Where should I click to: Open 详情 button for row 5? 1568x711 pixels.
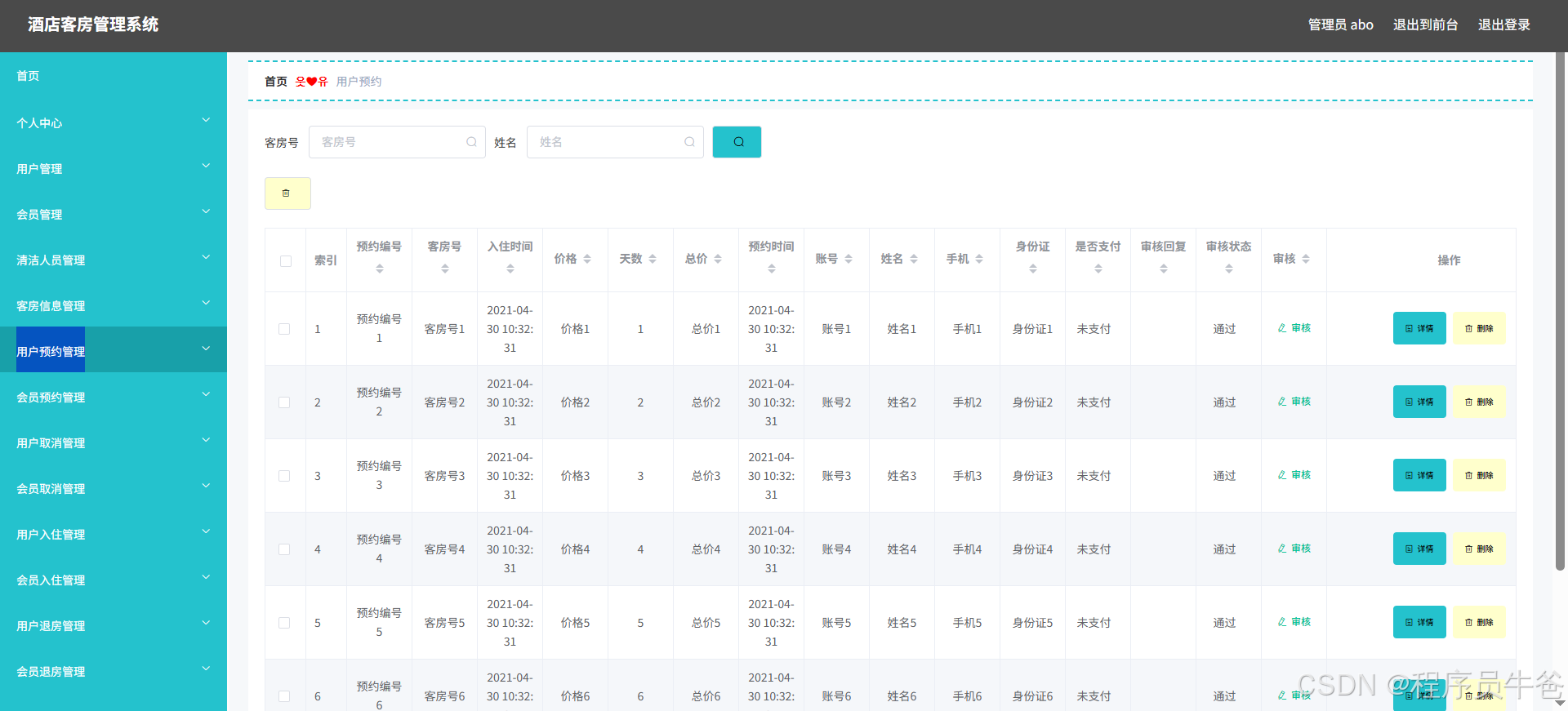1419,622
